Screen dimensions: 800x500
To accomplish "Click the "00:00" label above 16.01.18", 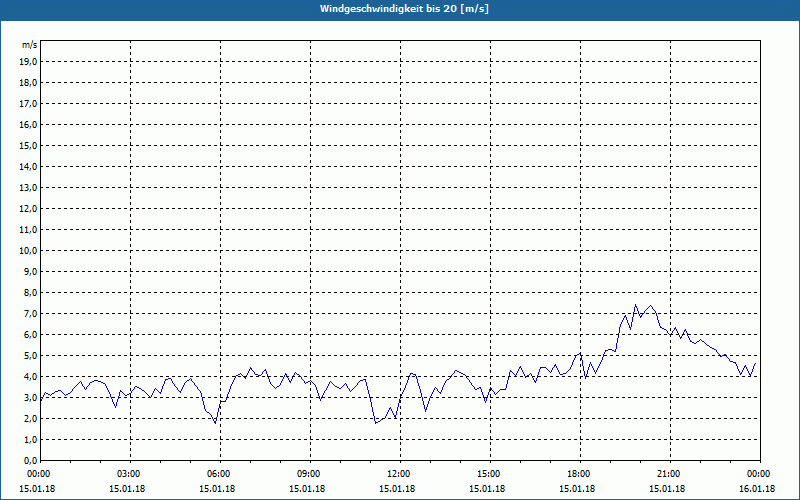I will pyautogui.click(x=760, y=474).
